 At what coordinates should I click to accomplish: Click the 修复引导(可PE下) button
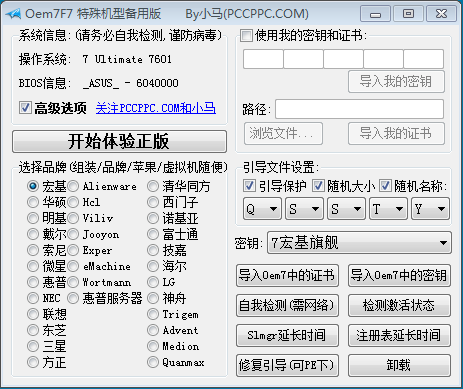tap(287, 365)
